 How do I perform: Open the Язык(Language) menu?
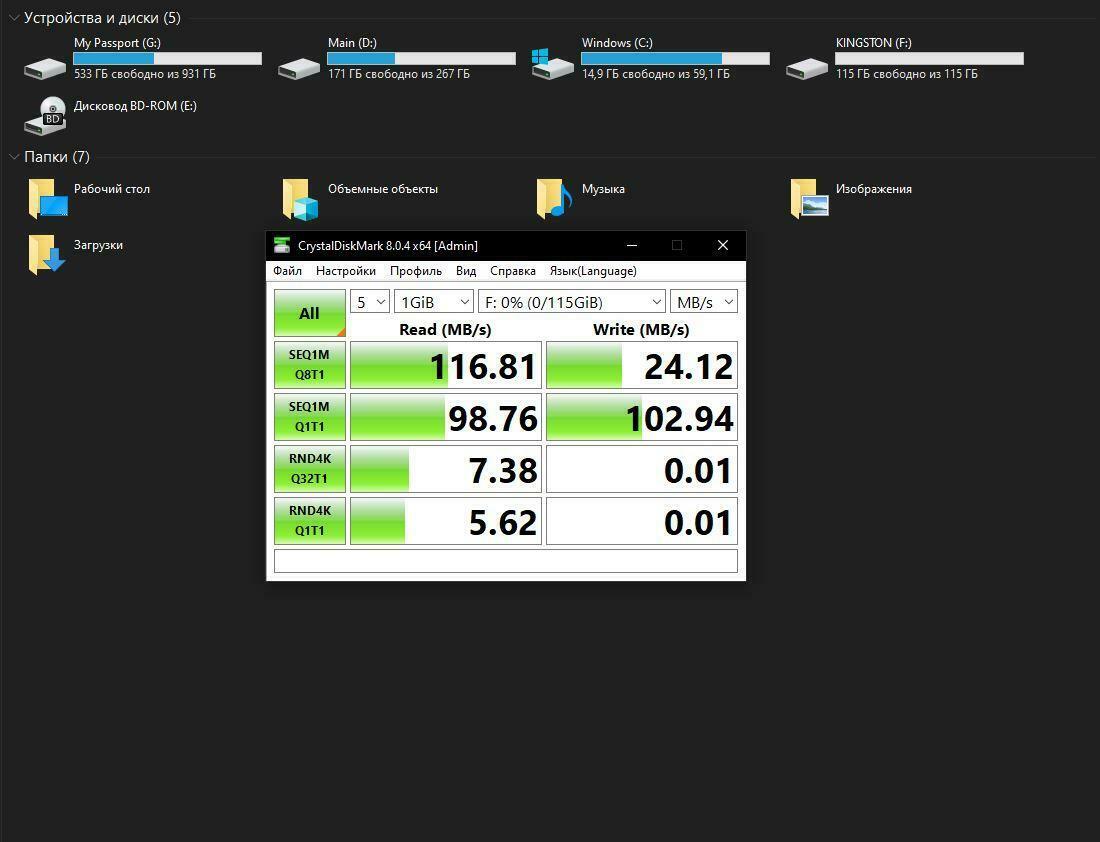[593, 271]
